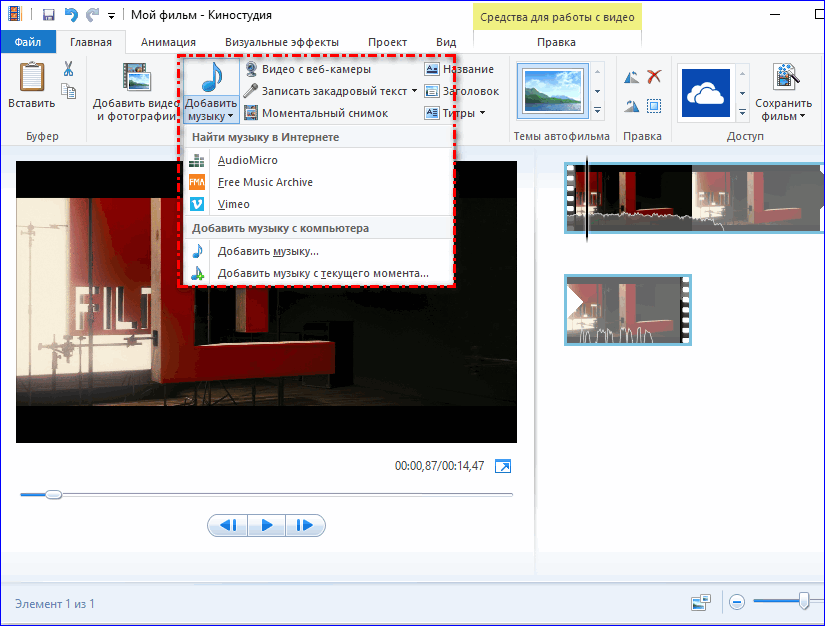Select the second clip thumbnail in storyboard

click(629, 311)
